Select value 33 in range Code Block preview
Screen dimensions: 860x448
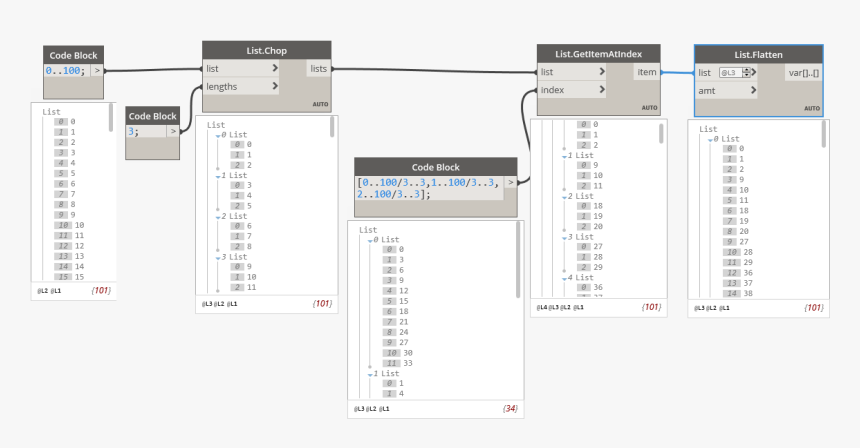click(408, 362)
